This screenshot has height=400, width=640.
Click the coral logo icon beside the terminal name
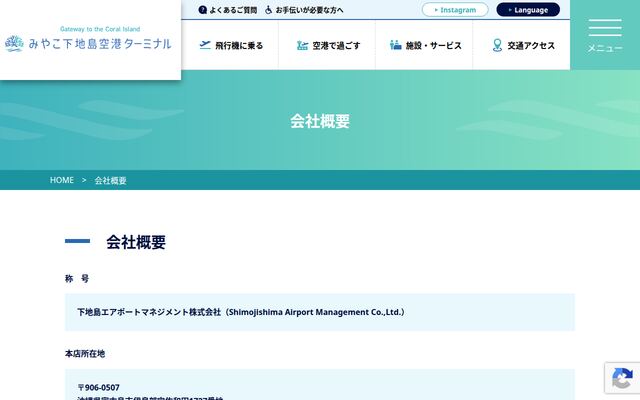[x=14, y=44]
